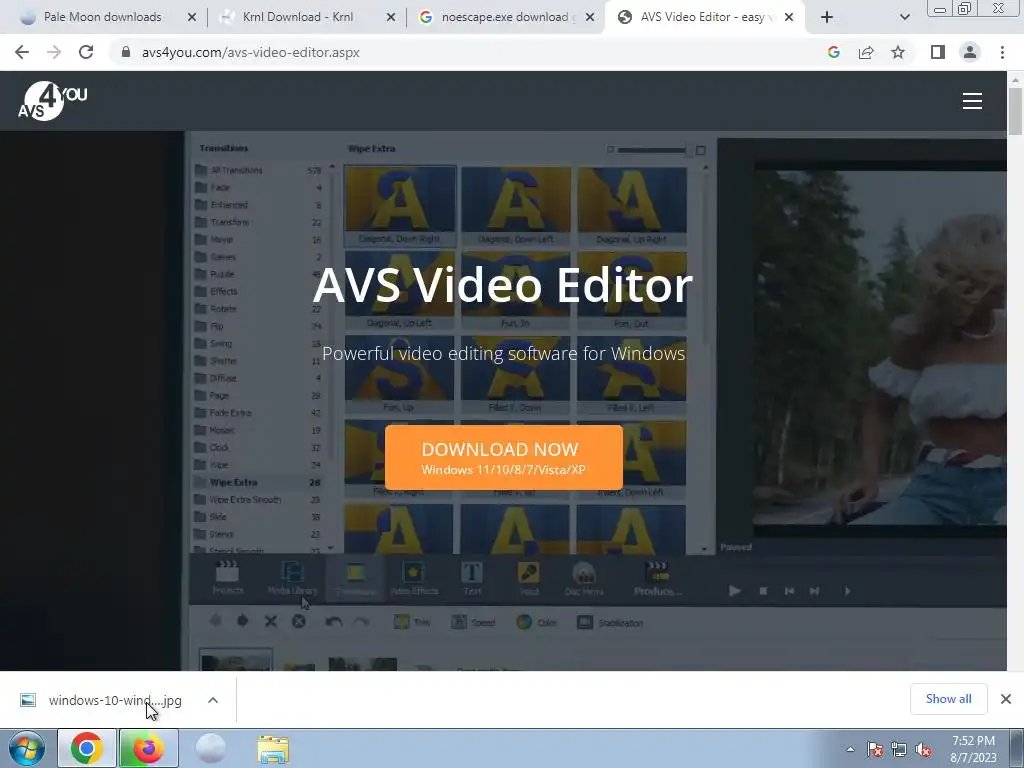Close the AVS Video Editor tab
1024x768 pixels.
(789, 18)
